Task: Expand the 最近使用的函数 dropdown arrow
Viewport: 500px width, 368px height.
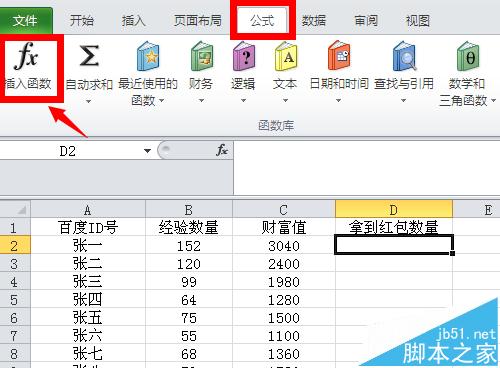Action: [161, 100]
